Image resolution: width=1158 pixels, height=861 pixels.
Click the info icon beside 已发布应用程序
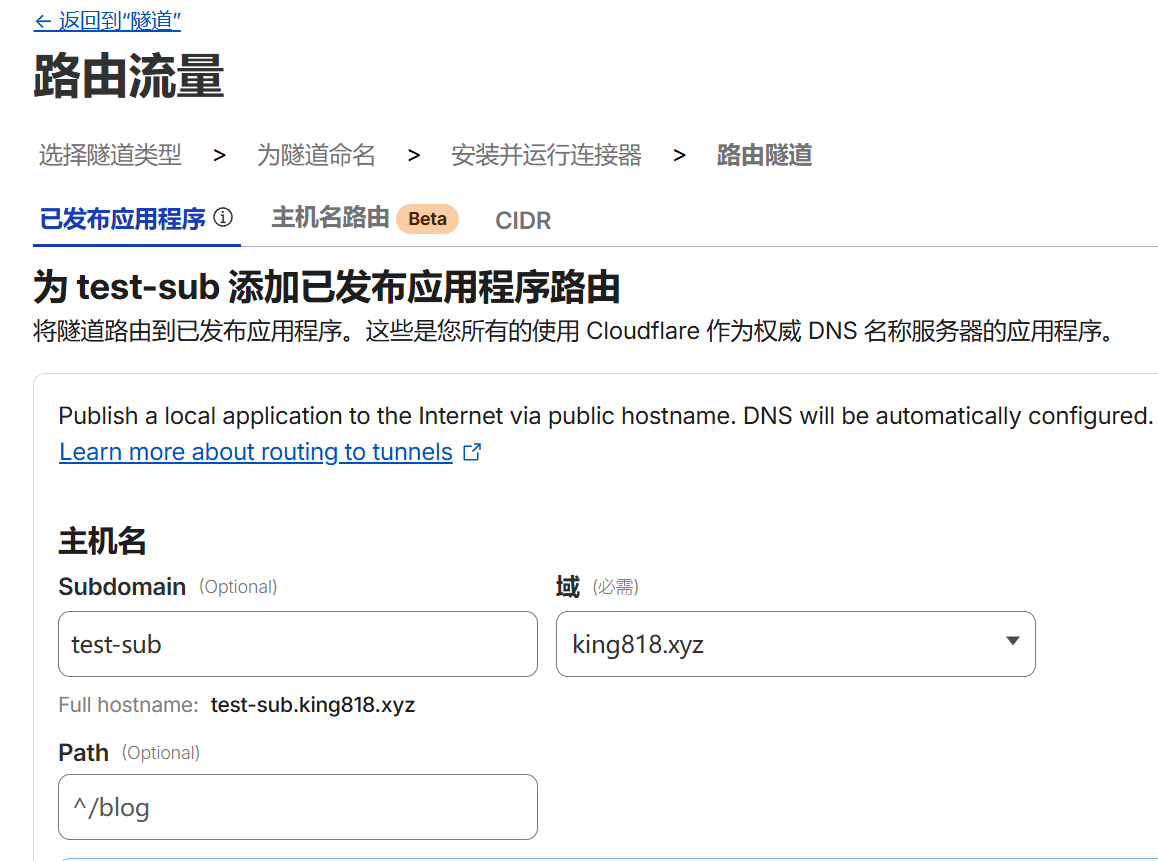click(x=224, y=217)
